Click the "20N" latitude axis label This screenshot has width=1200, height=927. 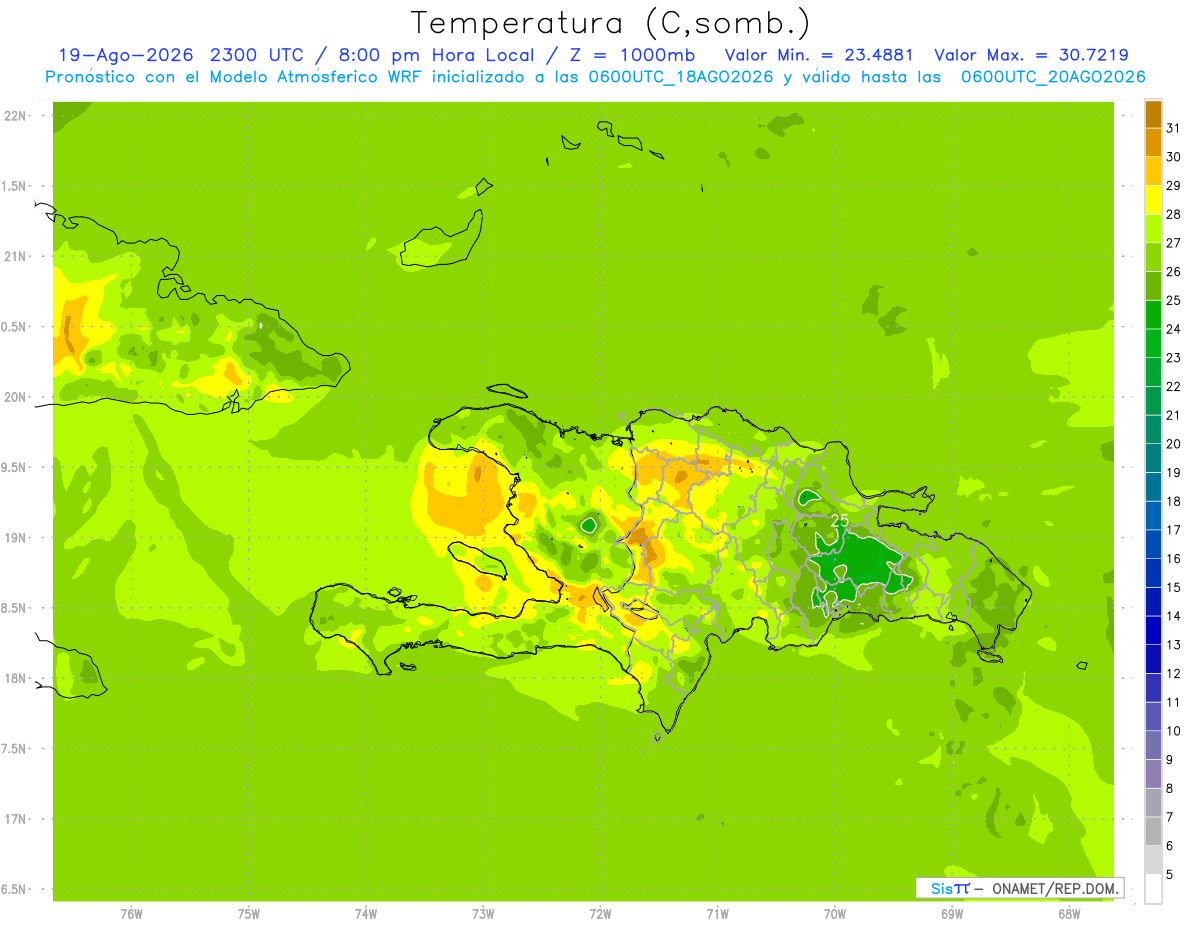tap(15, 397)
